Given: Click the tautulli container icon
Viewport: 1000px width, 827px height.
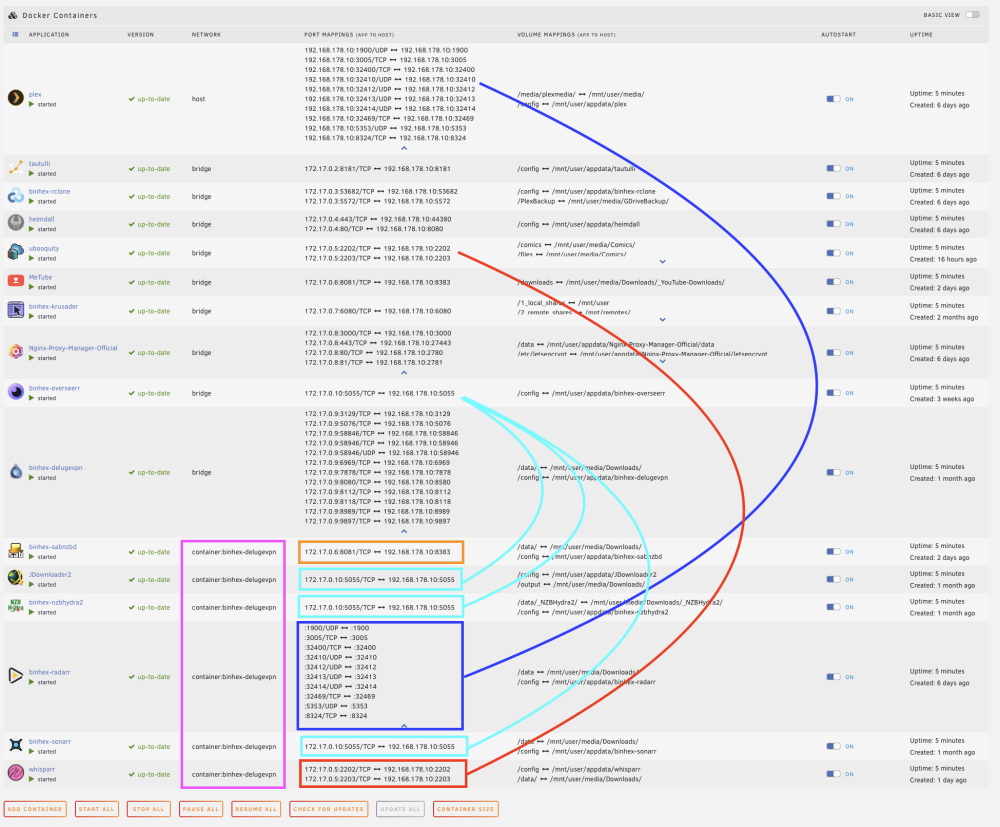Looking at the screenshot, I should pyautogui.click(x=15, y=168).
